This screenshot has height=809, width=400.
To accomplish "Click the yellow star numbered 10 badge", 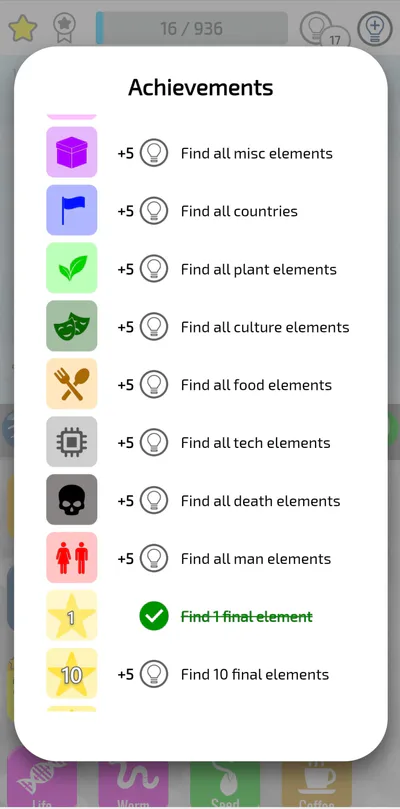I will pyautogui.click(x=72, y=673).
